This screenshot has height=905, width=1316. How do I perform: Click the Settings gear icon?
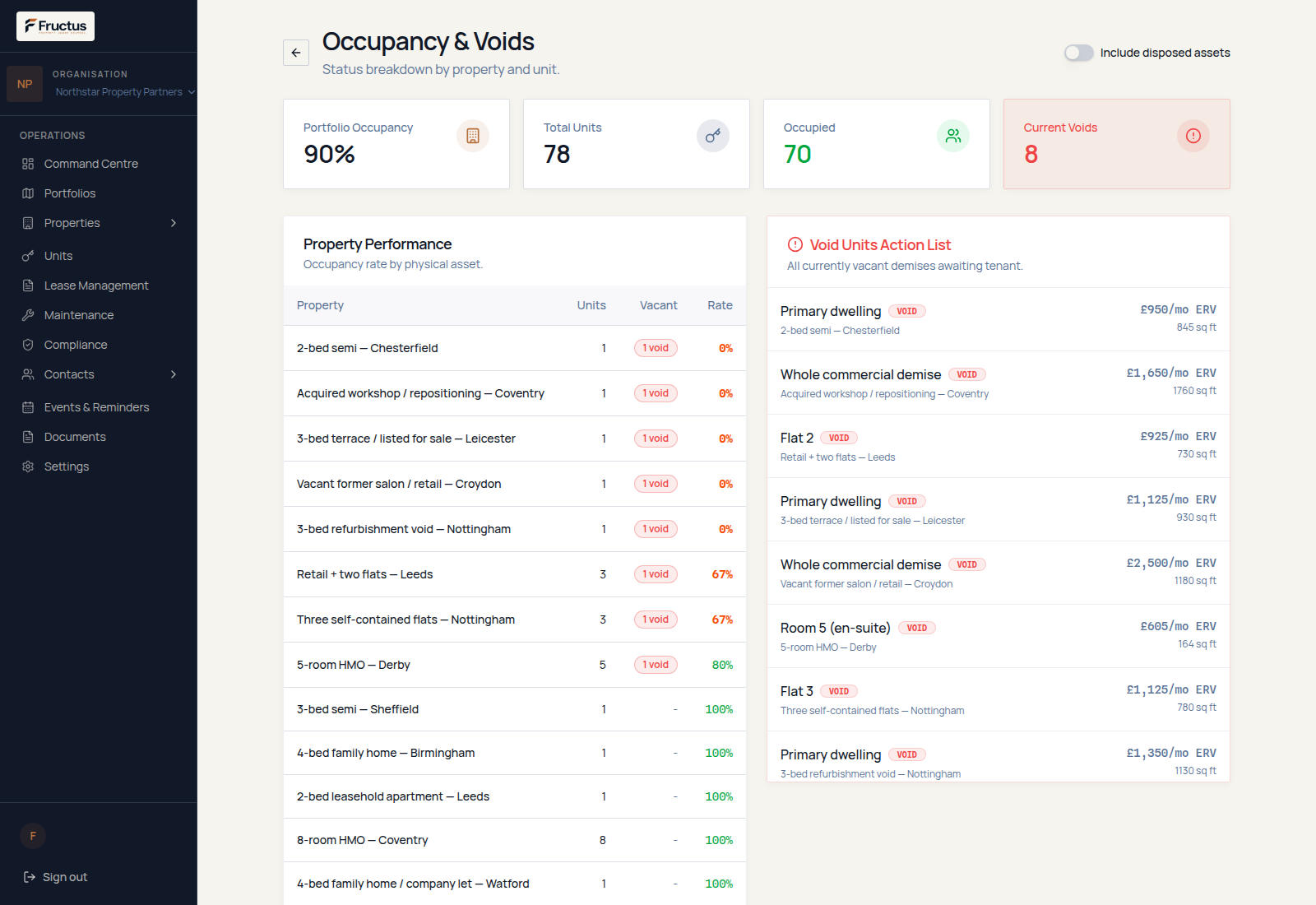[28, 466]
